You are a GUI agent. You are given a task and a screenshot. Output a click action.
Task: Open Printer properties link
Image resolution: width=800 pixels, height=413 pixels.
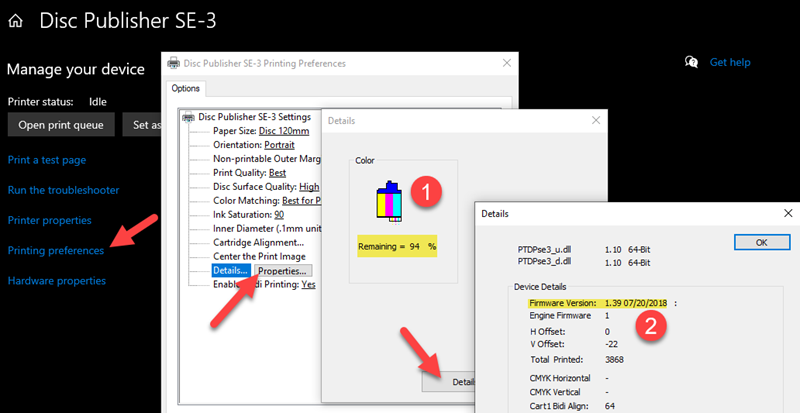coord(49,221)
